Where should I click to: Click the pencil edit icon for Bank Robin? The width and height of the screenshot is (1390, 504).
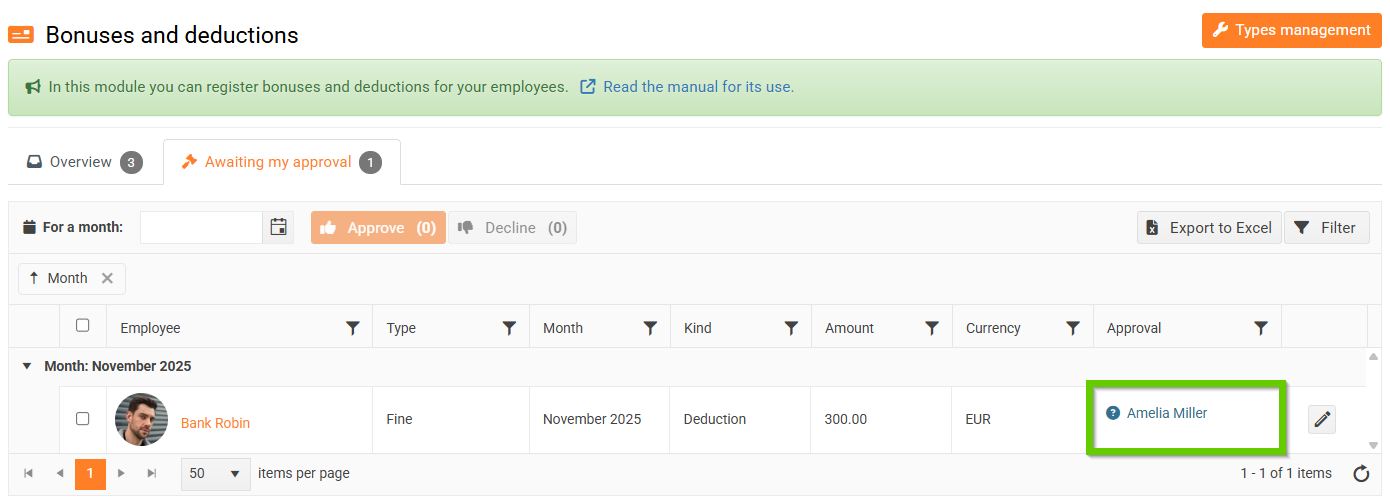(x=1322, y=420)
